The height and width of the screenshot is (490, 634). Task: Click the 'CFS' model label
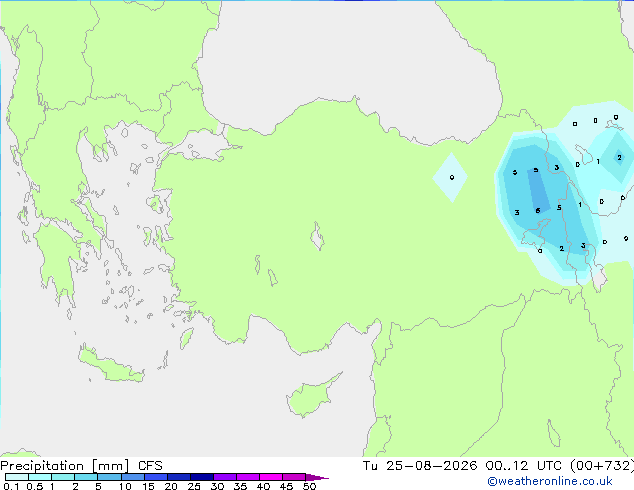(150, 466)
